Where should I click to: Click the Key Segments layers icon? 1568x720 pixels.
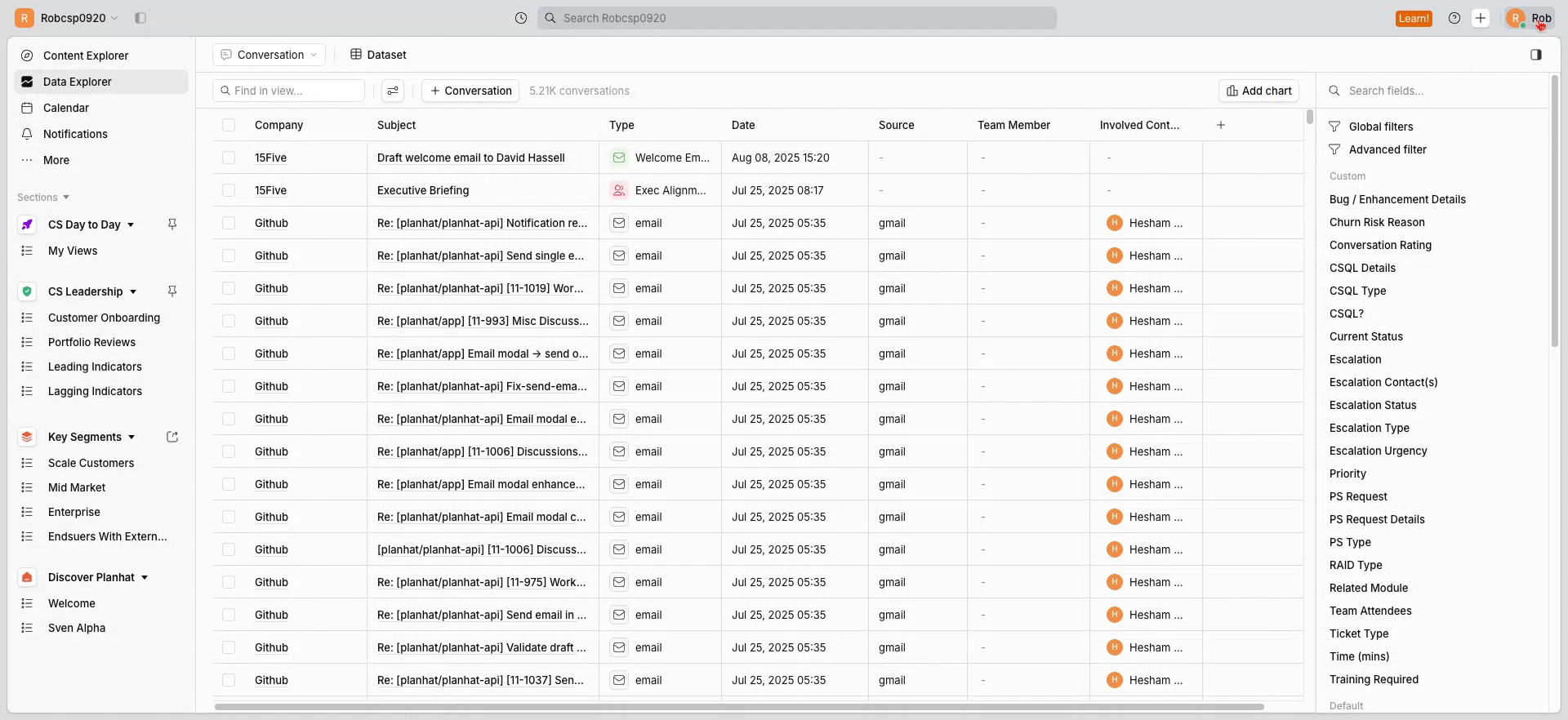point(27,437)
